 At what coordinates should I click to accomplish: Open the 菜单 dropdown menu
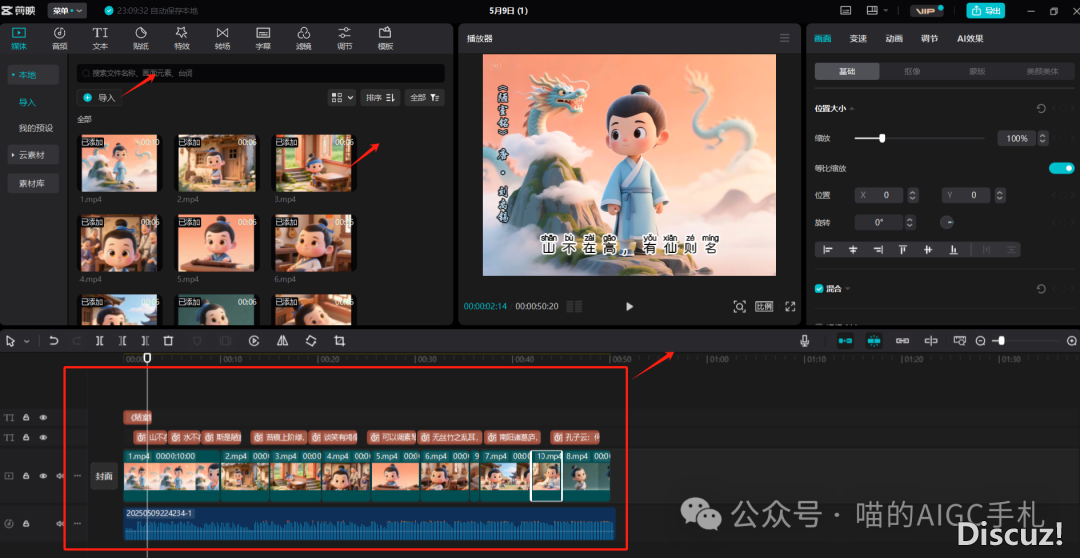(66, 10)
